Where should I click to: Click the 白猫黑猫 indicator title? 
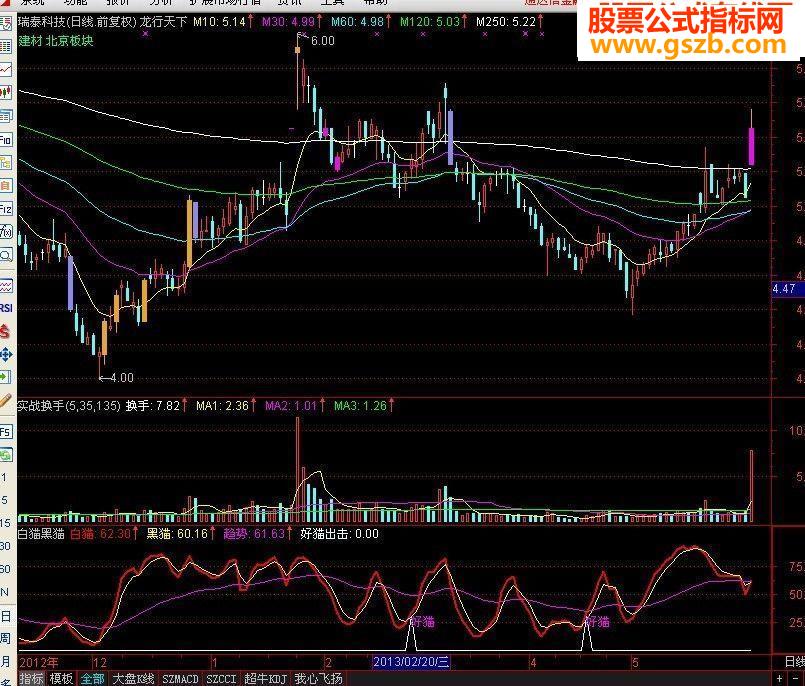[41, 533]
